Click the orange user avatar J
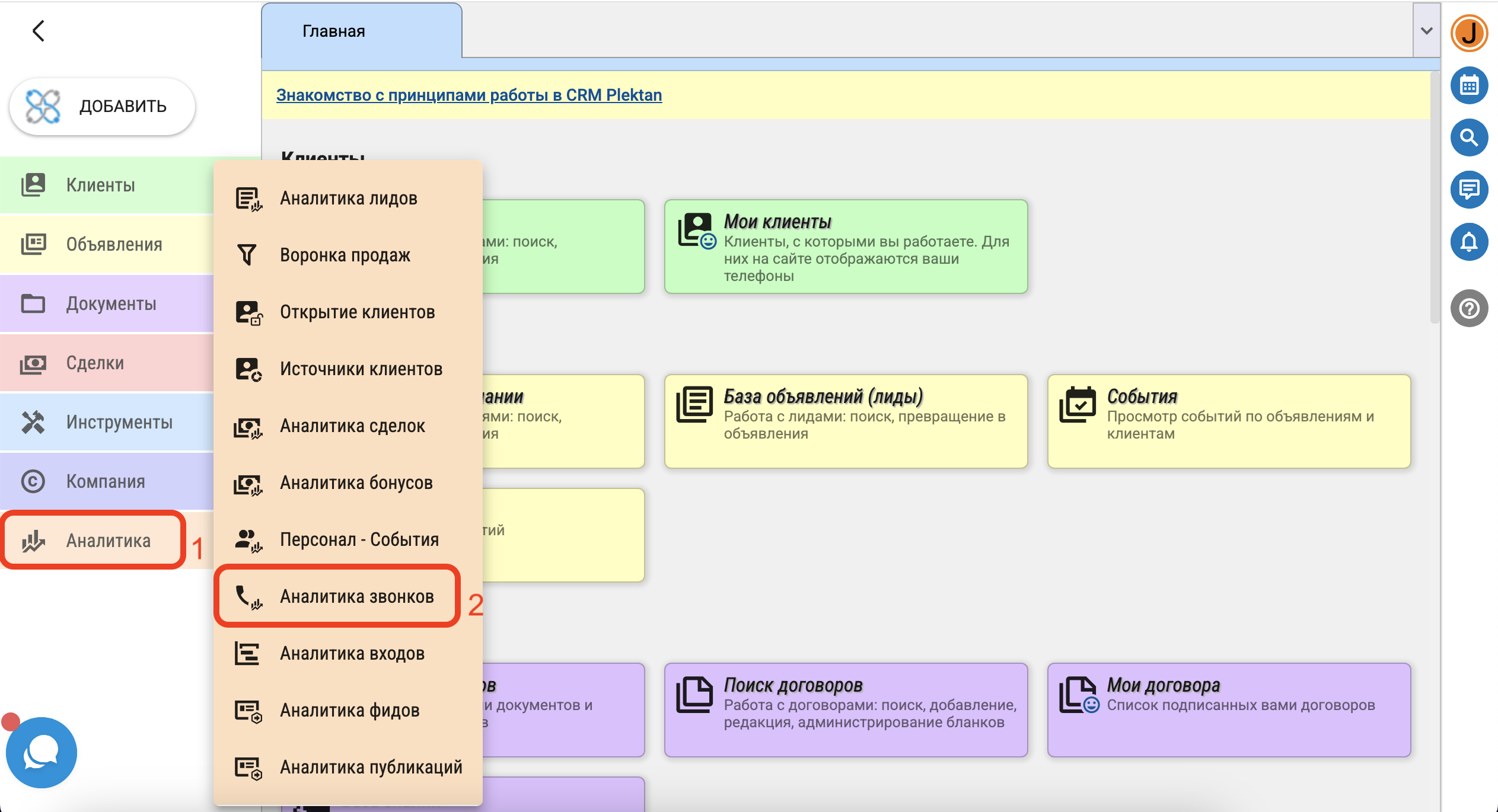The width and height of the screenshot is (1498, 812). coord(1469,33)
